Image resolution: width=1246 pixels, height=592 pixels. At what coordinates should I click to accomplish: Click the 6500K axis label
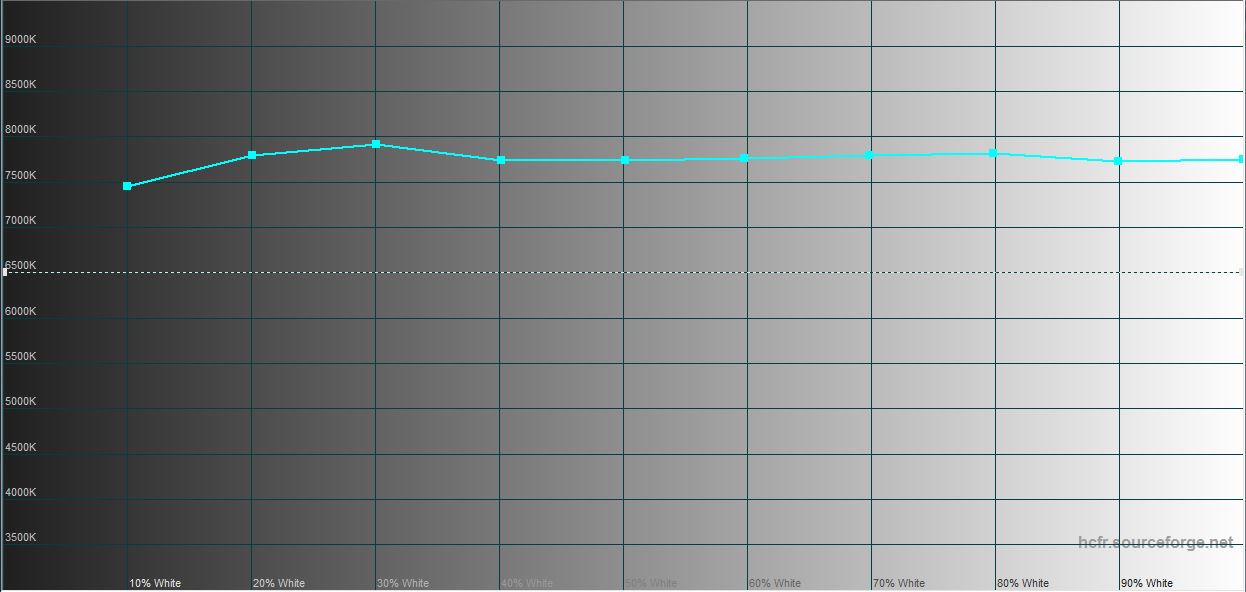(21, 265)
